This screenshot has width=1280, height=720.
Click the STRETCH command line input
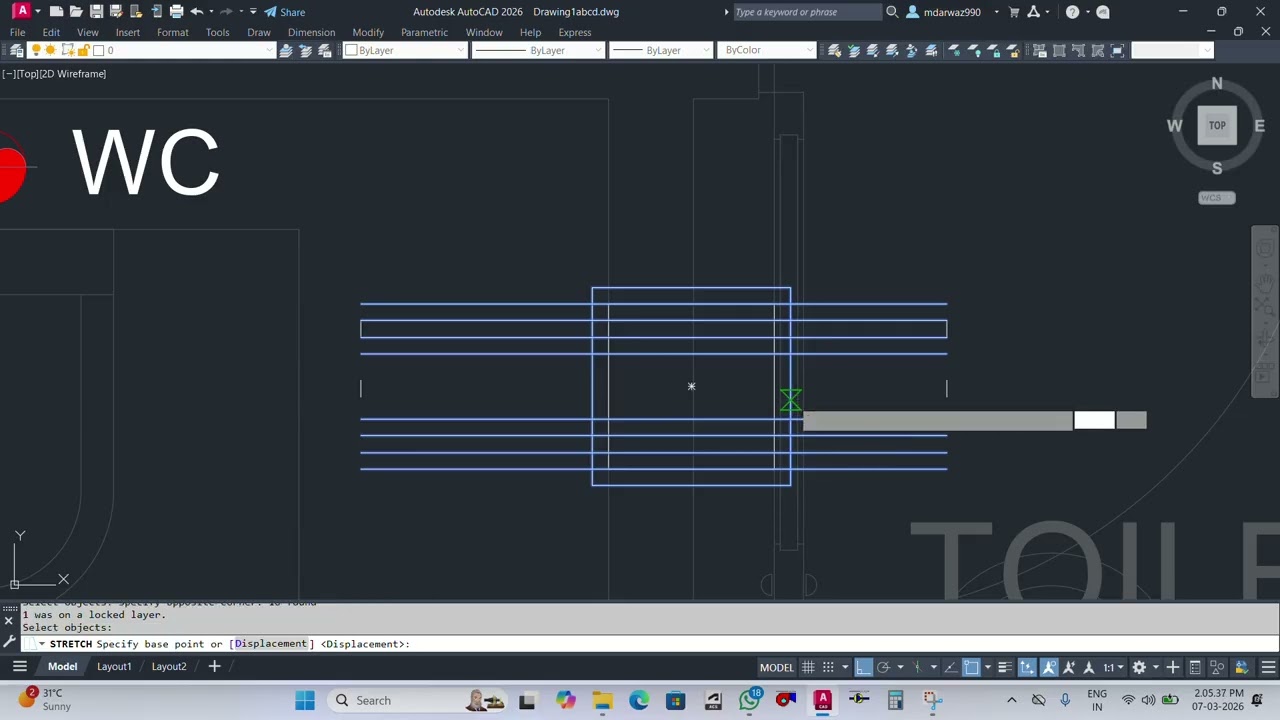[650, 644]
